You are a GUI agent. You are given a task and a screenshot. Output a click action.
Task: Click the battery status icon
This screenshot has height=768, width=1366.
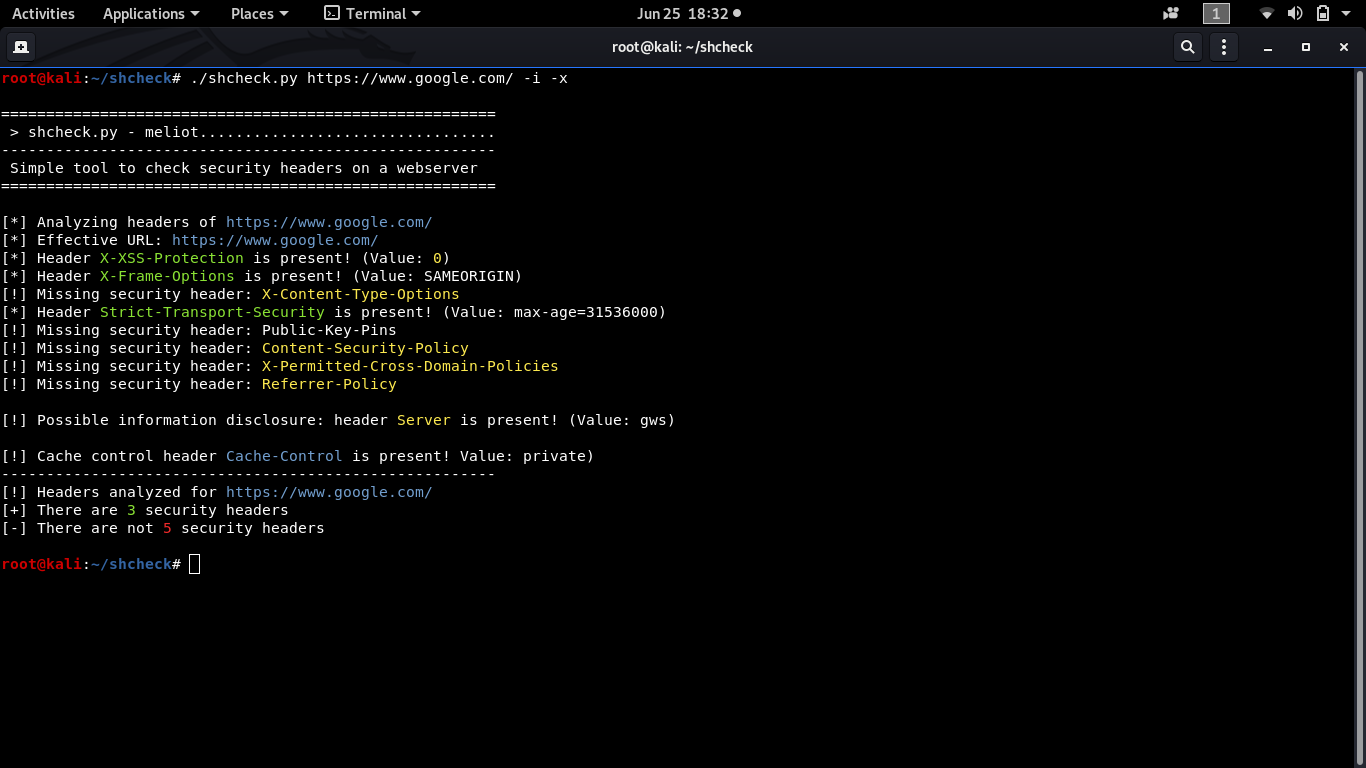1323,14
